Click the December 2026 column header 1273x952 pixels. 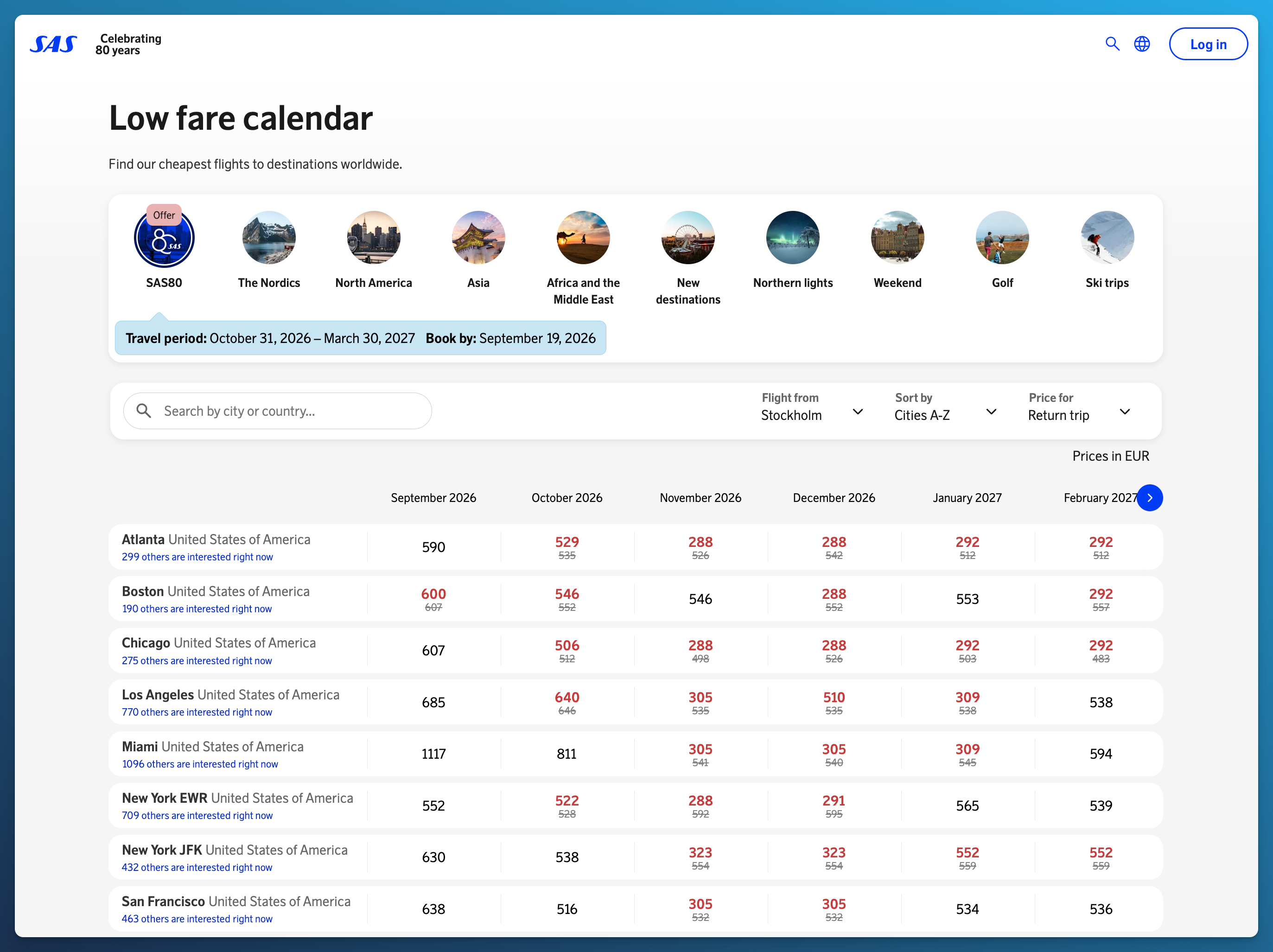click(x=834, y=498)
